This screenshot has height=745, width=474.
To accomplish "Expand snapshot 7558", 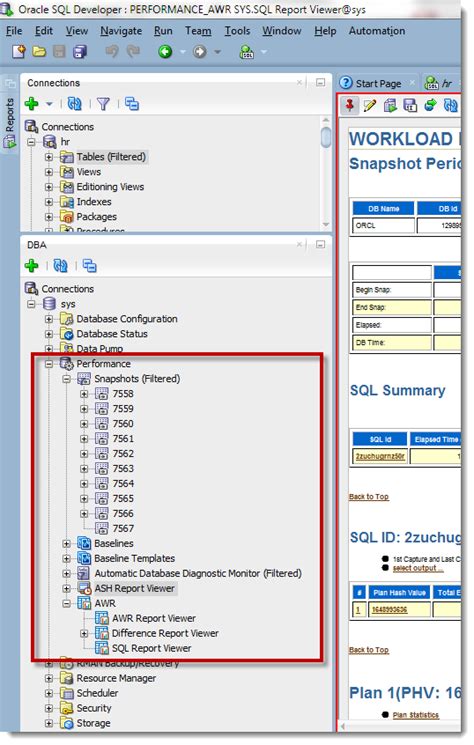I will click(x=84, y=394).
